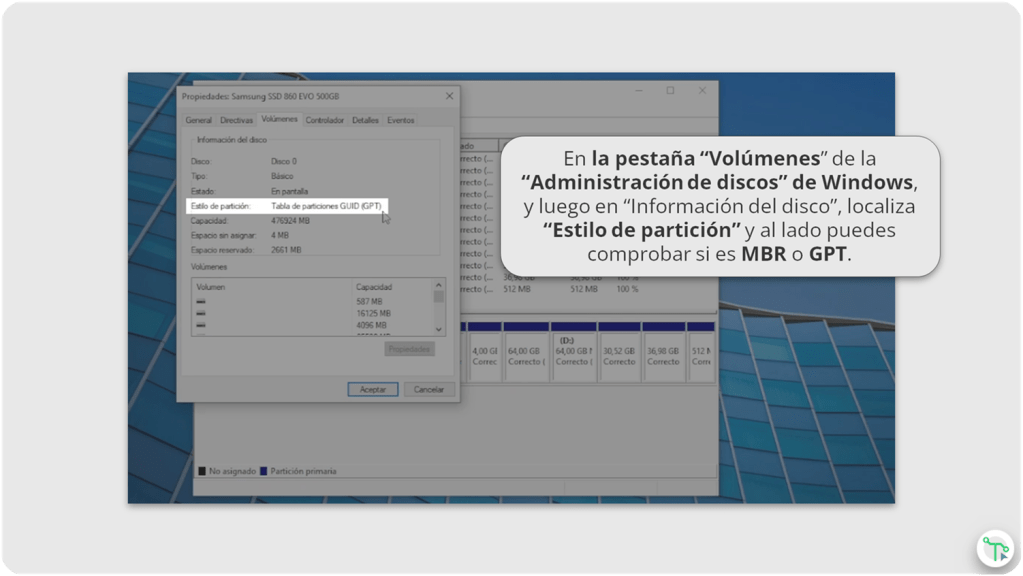
Task: Click the blue Partición primaria legend swatch
Action: pyautogui.click(x=263, y=470)
